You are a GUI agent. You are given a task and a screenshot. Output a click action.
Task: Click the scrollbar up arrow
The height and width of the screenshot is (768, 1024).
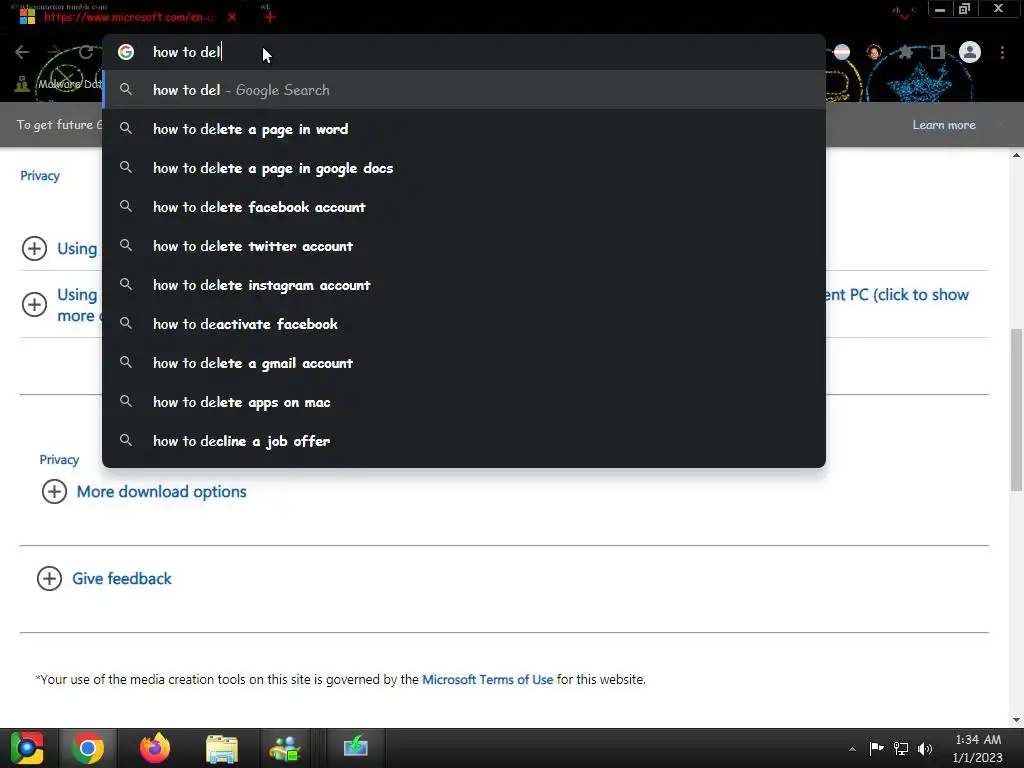1016,155
